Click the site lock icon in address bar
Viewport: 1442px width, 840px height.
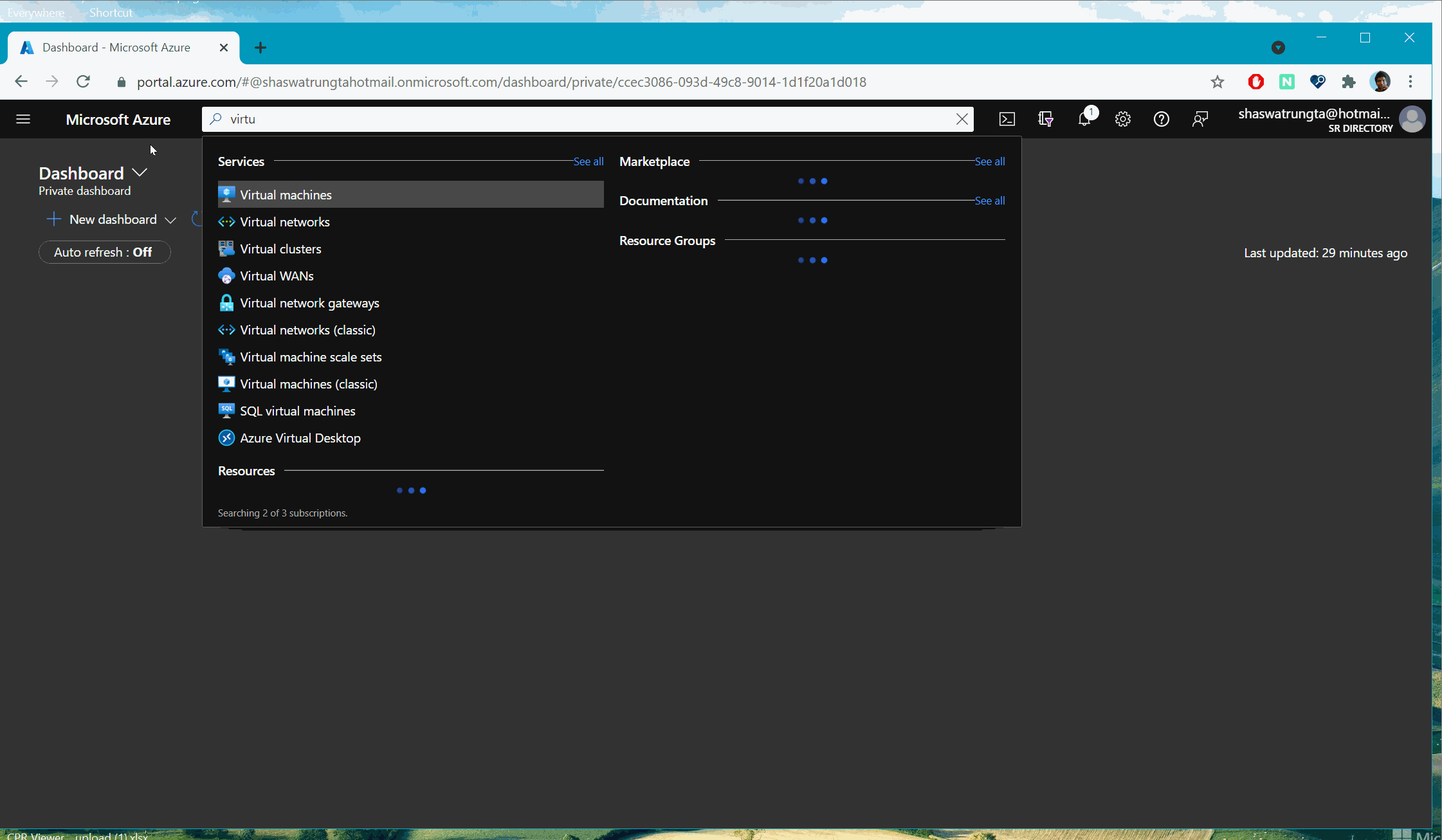tap(121, 82)
